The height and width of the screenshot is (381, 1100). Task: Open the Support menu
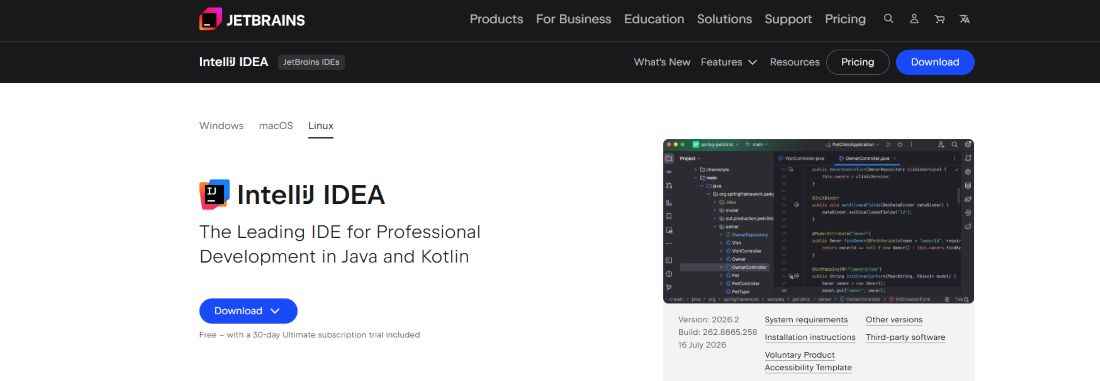[x=788, y=19]
